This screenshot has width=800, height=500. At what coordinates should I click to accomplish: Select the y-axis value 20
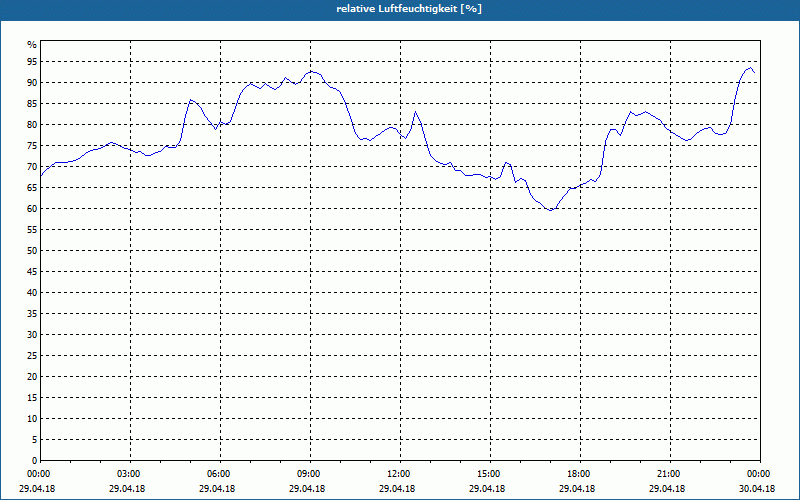pos(32,377)
